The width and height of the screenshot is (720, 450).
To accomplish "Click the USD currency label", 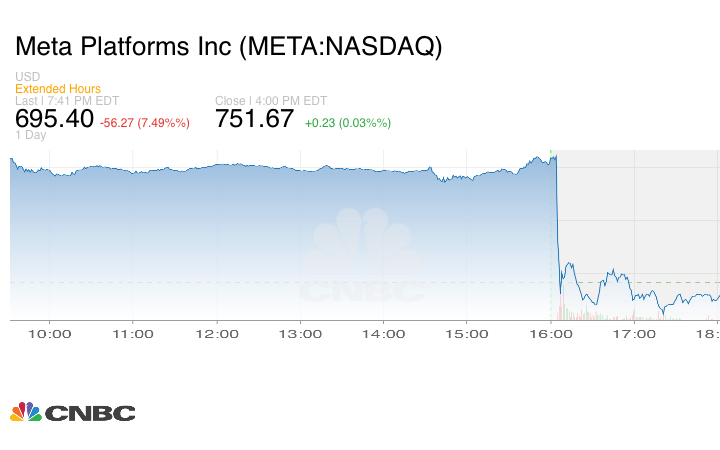I will [27, 77].
